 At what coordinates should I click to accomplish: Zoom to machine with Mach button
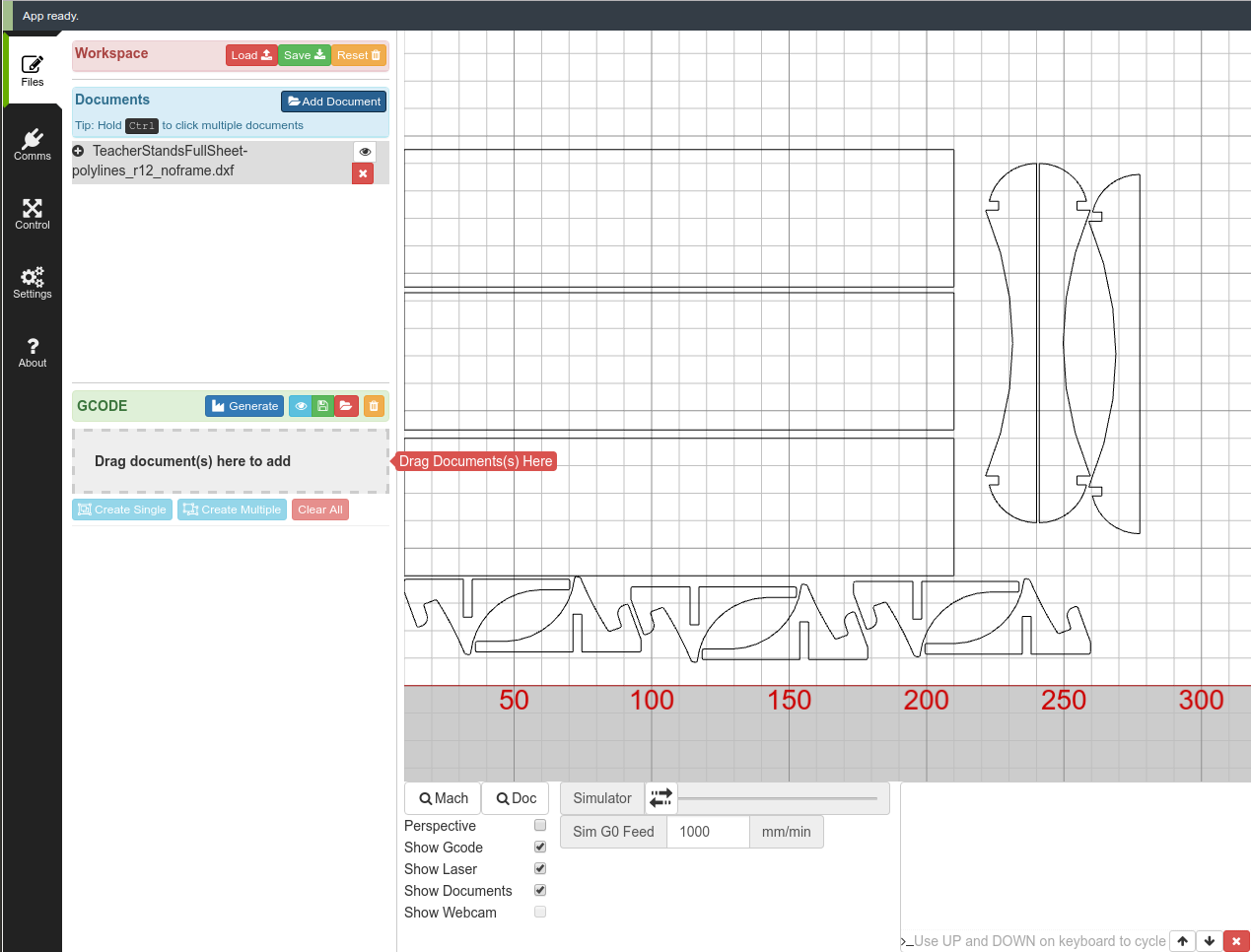tap(443, 798)
